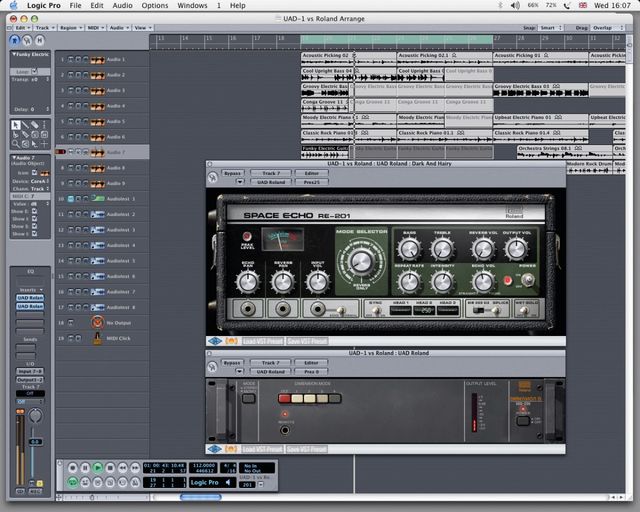Click Bypass in the Space Echo plugin window
Viewport: 640px width, 512px height.
coord(232,173)
